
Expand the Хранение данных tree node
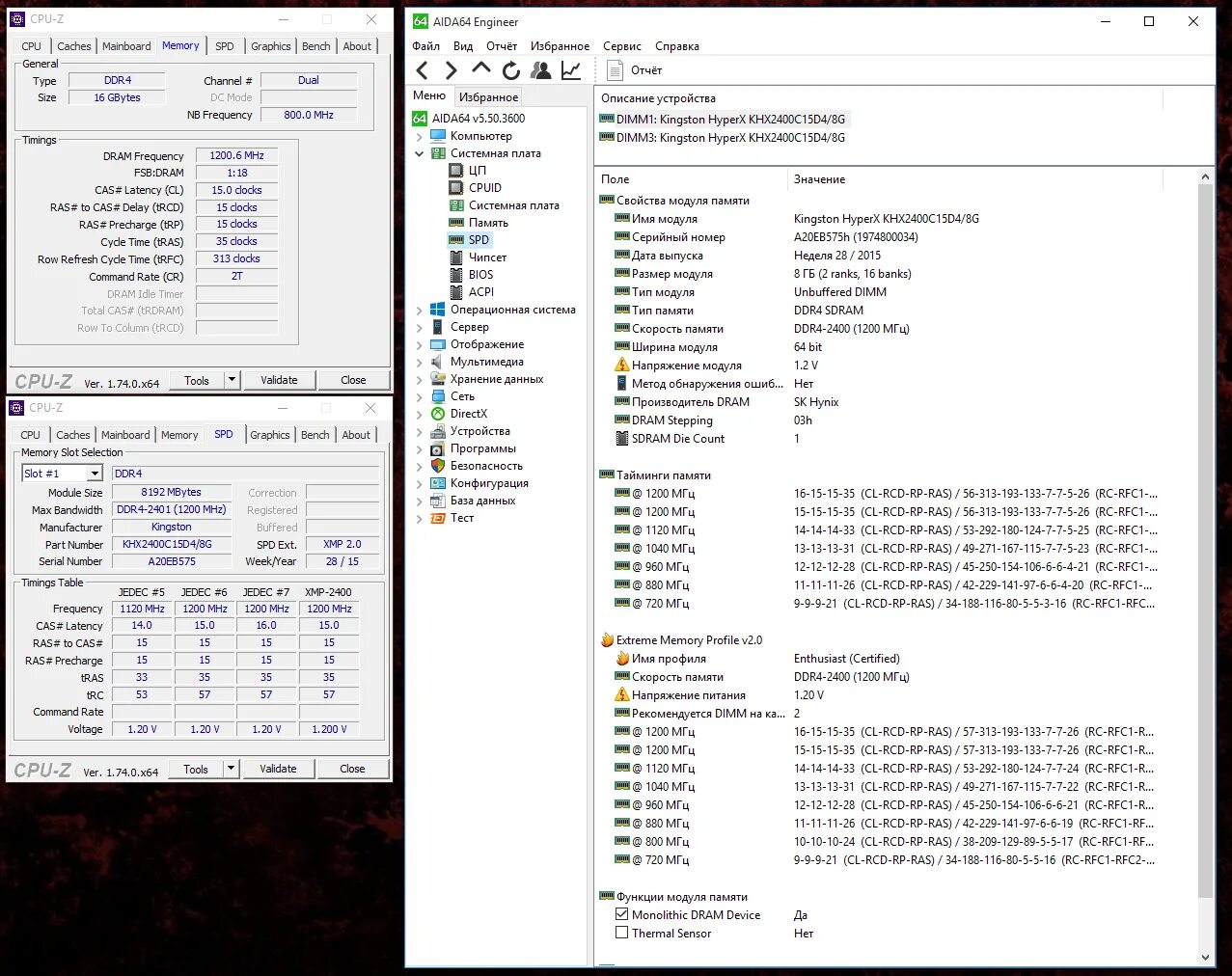(x=420, y=379)
